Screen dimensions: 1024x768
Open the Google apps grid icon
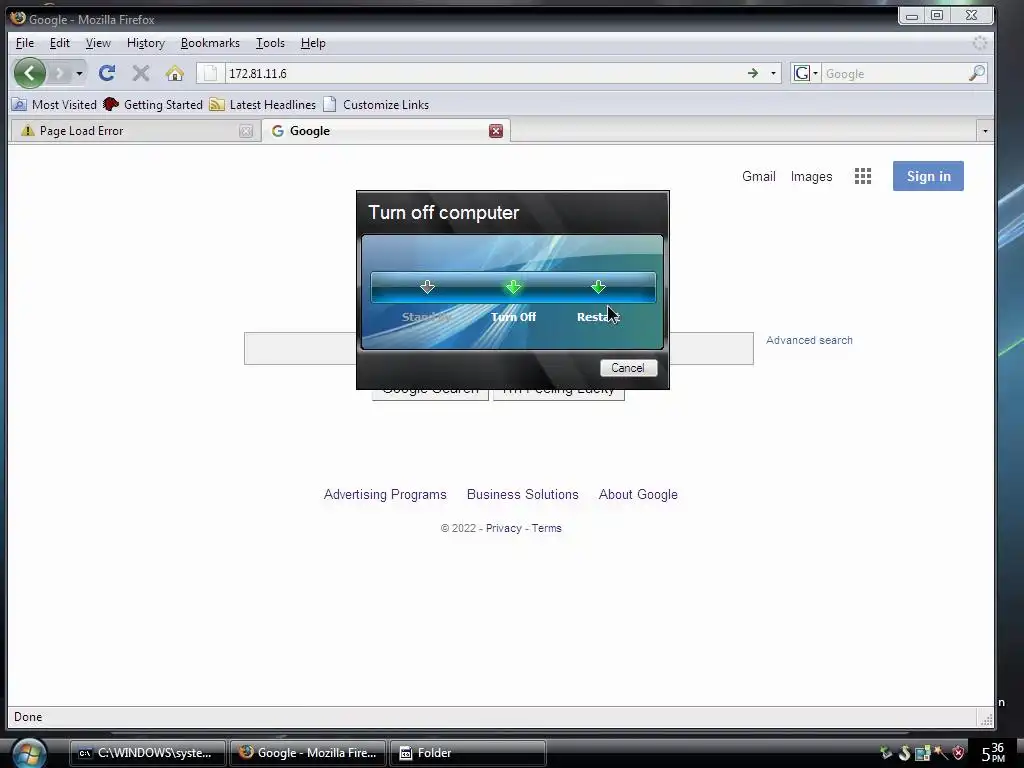863,176
